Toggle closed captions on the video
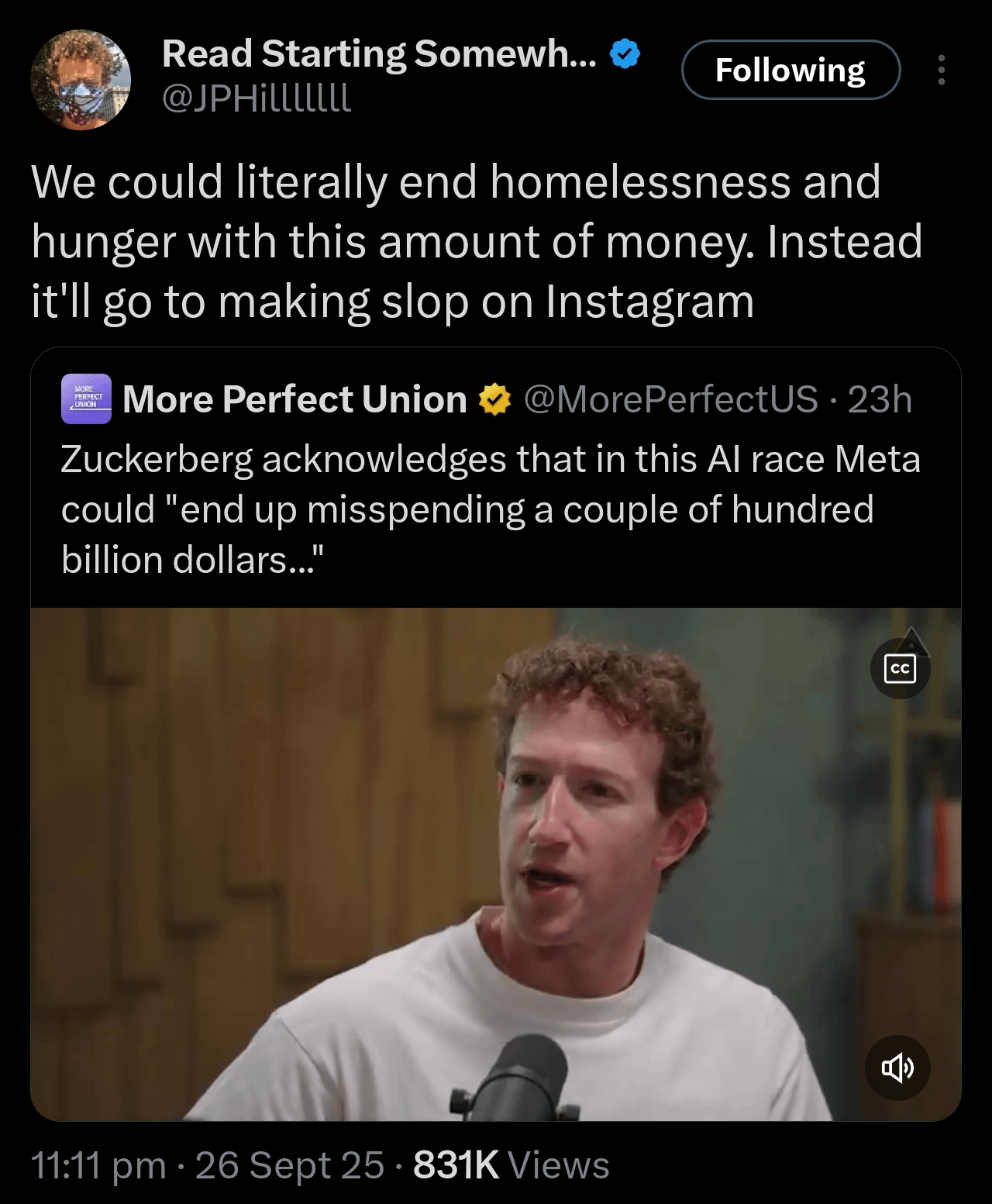This screenshot has height=1204, width=992. click(x=900, y=668)
